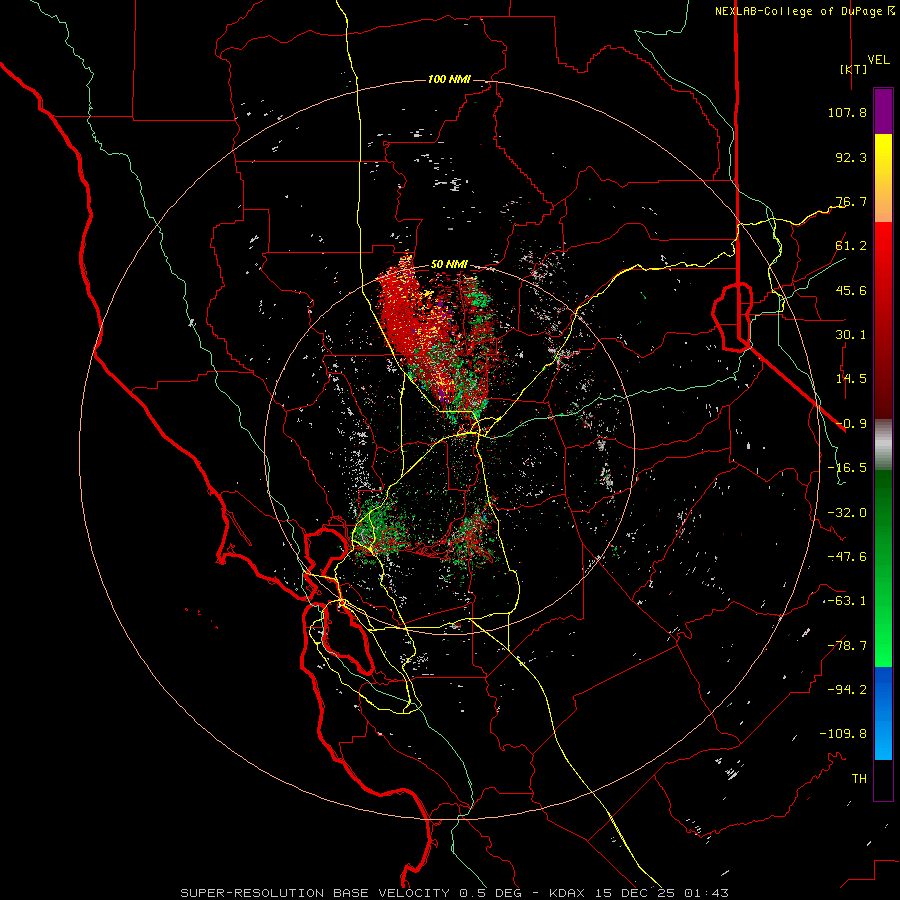This screenshot has width=900, height=900.
Task: Select the 14.5 velocity scale value
Action: (x=851, y=379)
